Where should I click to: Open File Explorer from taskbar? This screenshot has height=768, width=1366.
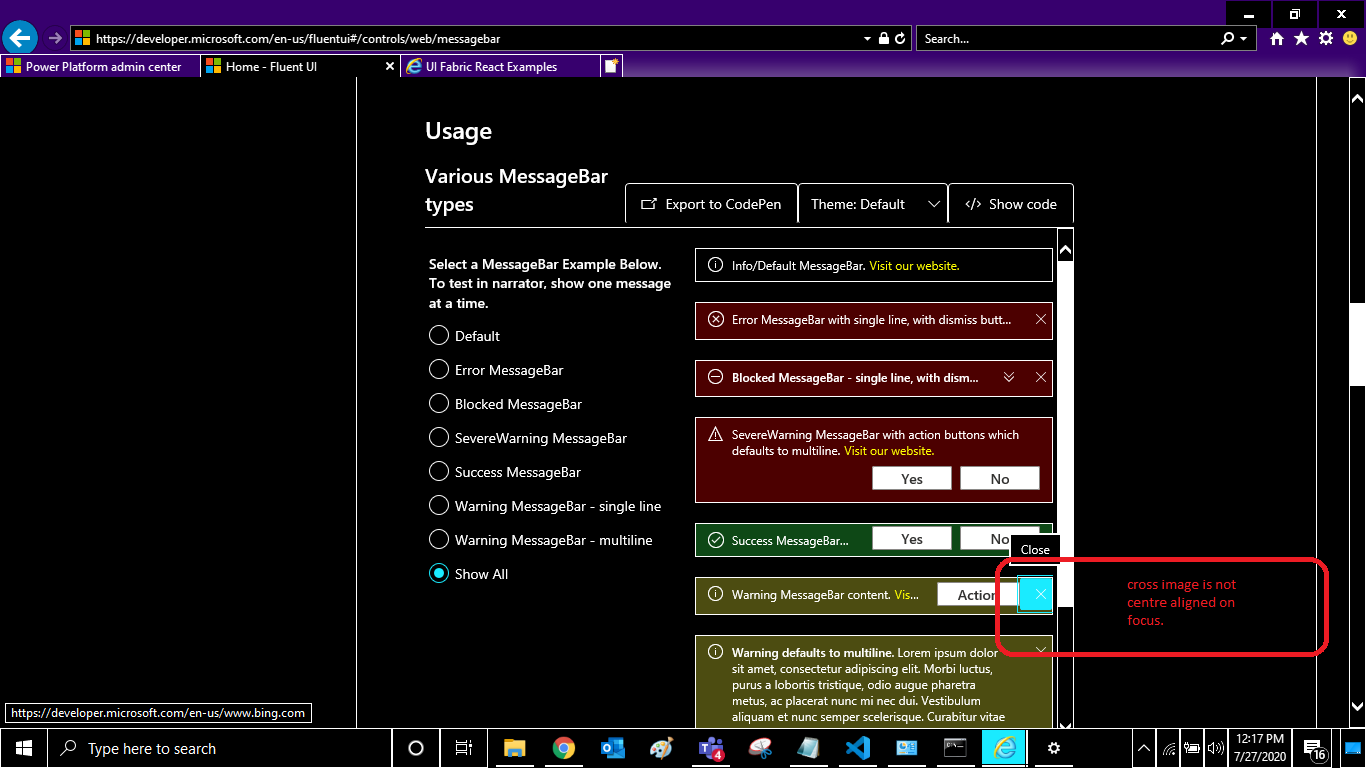point(514,748)
